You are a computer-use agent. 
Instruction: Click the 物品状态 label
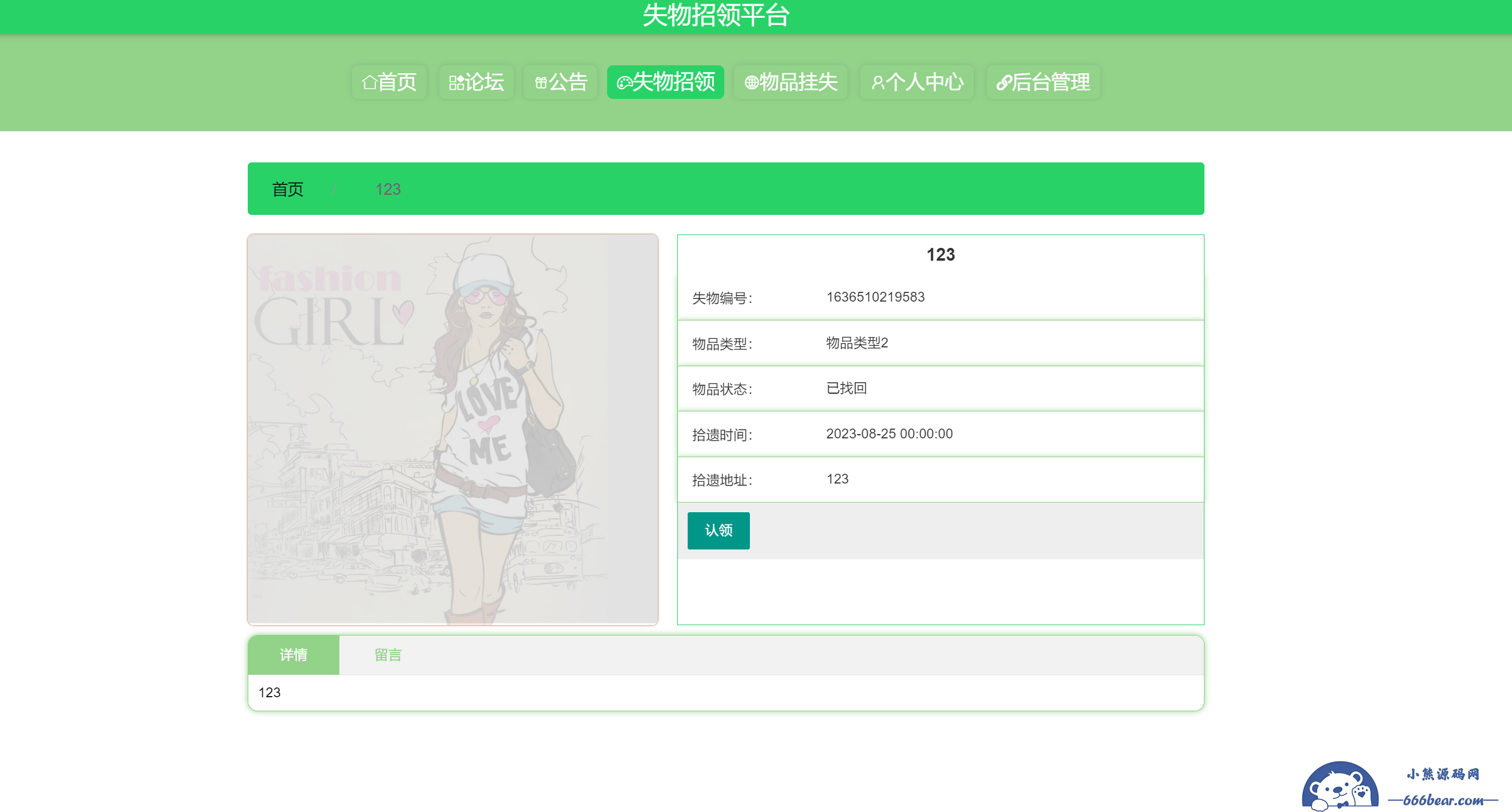[x=722, y=389]
